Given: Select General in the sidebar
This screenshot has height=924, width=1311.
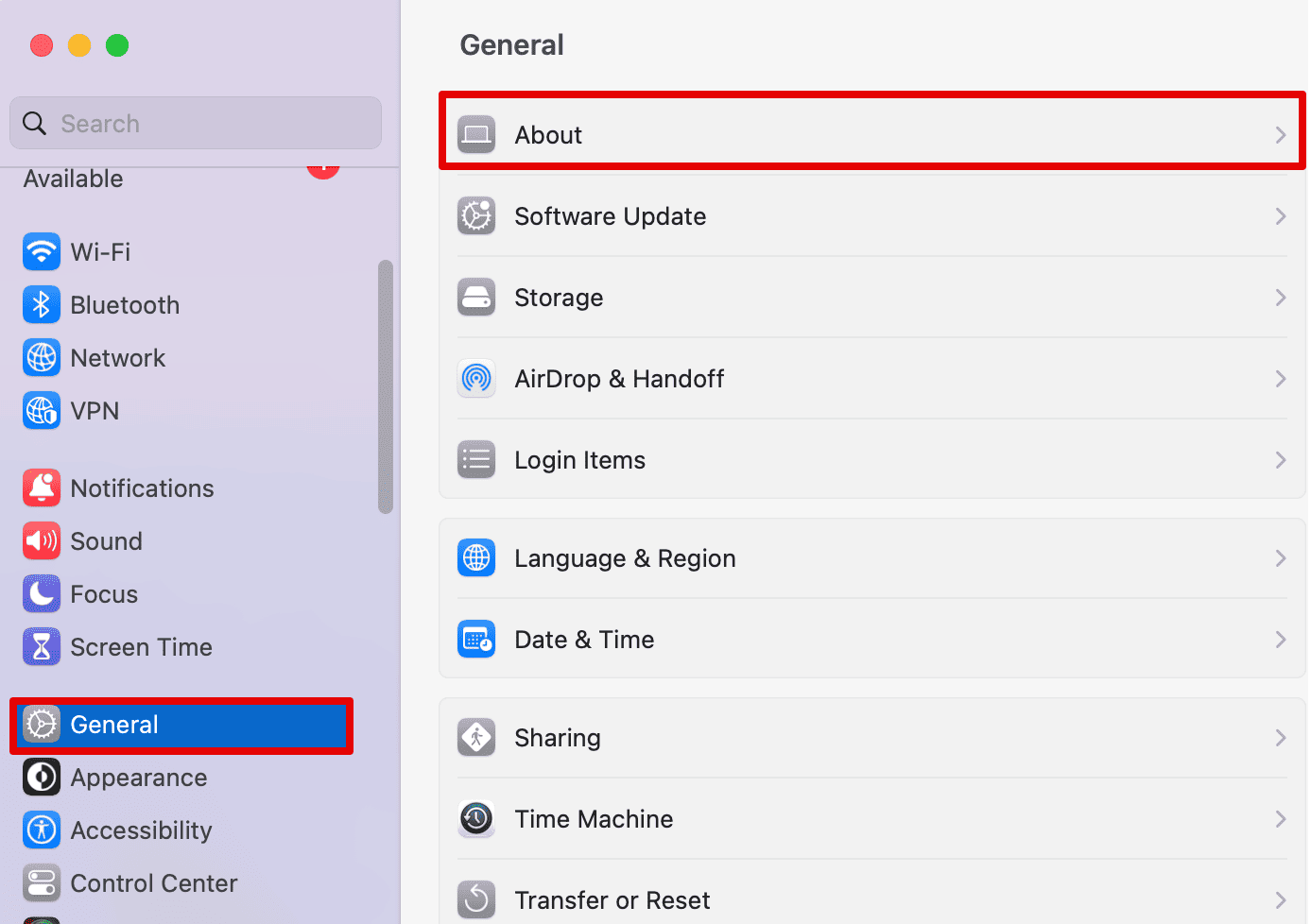Looking at the screenshot, I should (113, 724).
